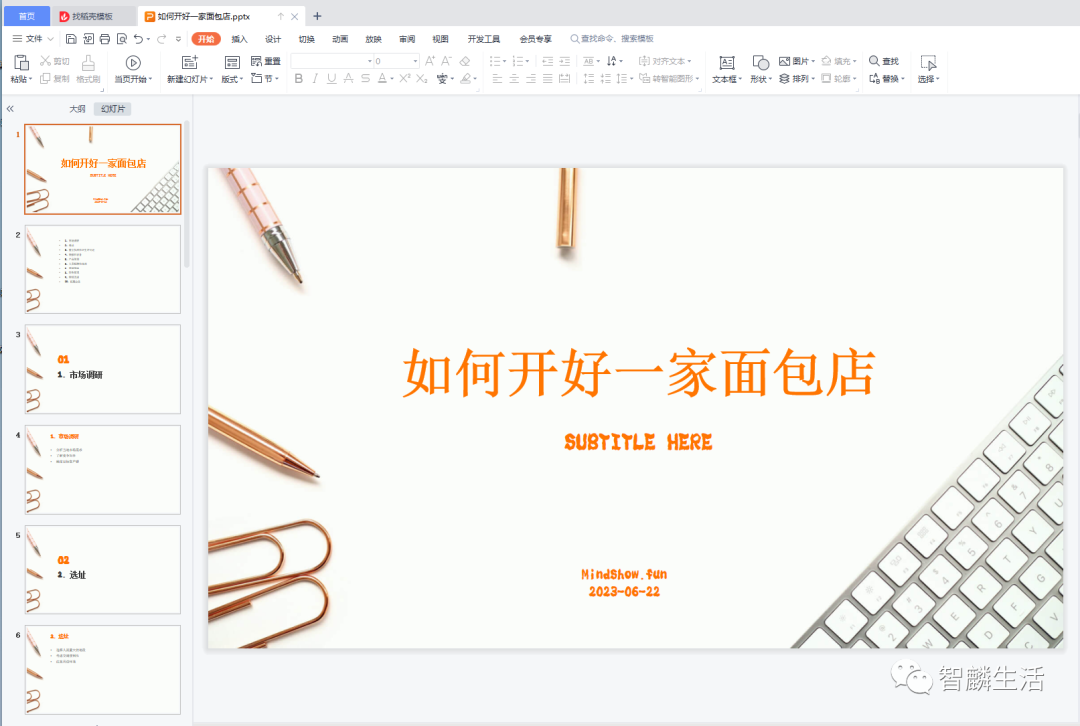Click the 格式刷 format painter icon

point(88,62)
